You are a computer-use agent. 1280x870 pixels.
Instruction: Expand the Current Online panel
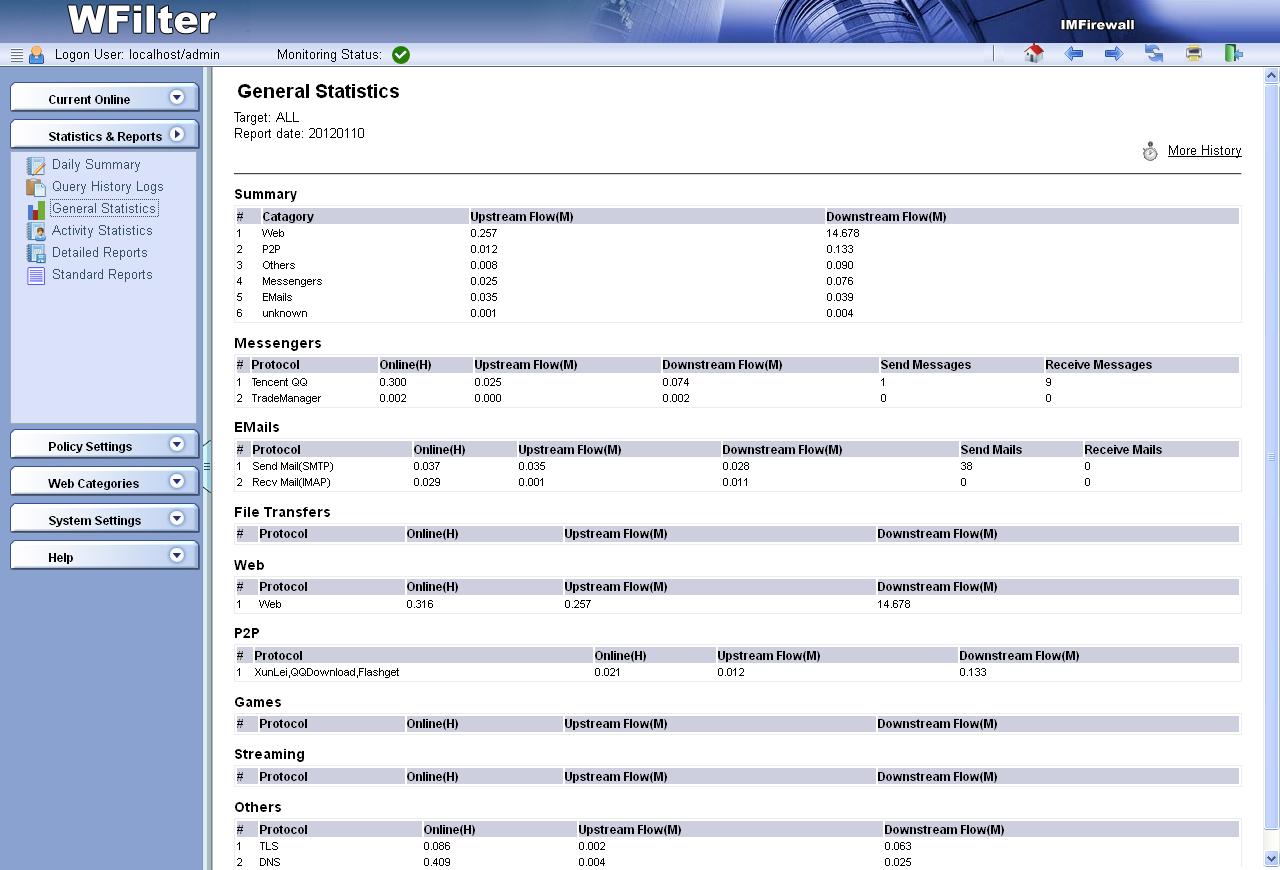coord(104,98)
